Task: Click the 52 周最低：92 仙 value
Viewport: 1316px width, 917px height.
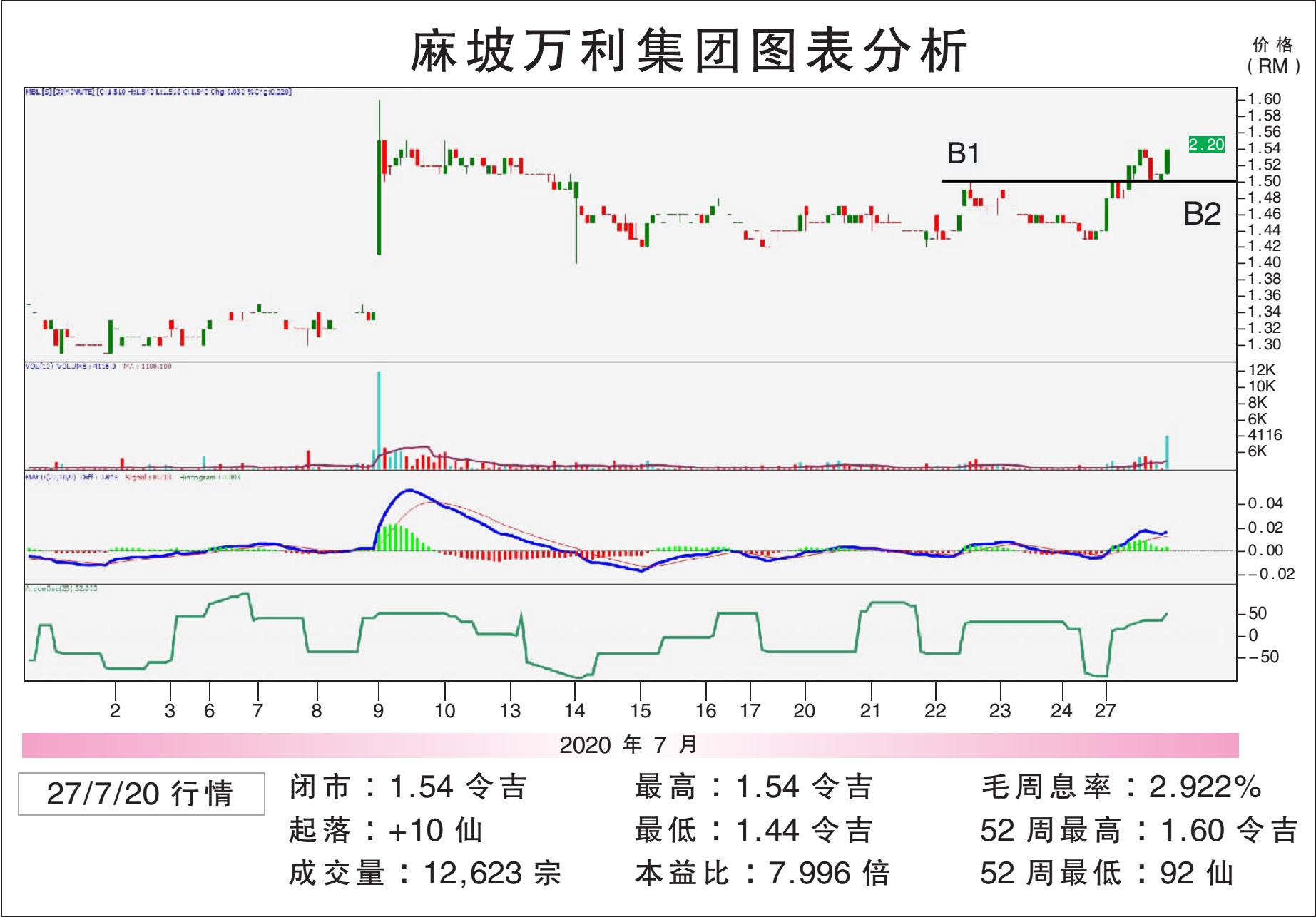Action: tap(1107, 873)
